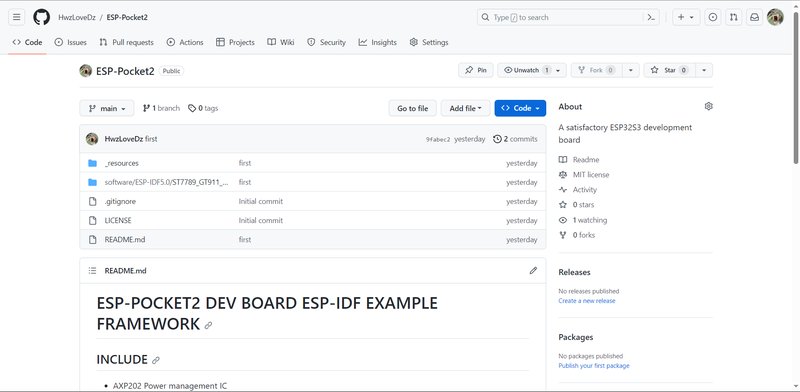800x392 pixels.
Task: Open the repository Settings tab
Action: 429,42
